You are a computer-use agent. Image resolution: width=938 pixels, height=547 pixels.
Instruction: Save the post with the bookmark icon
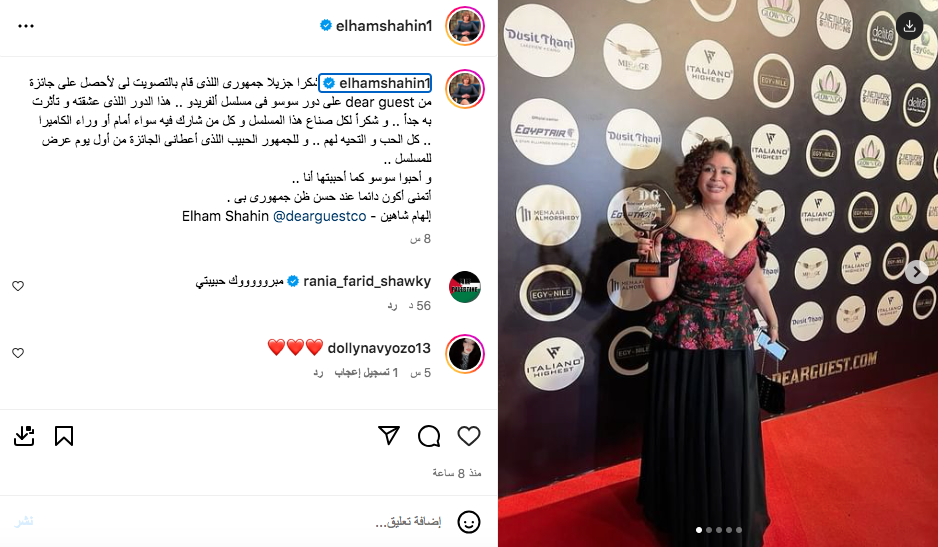(64, 436)
